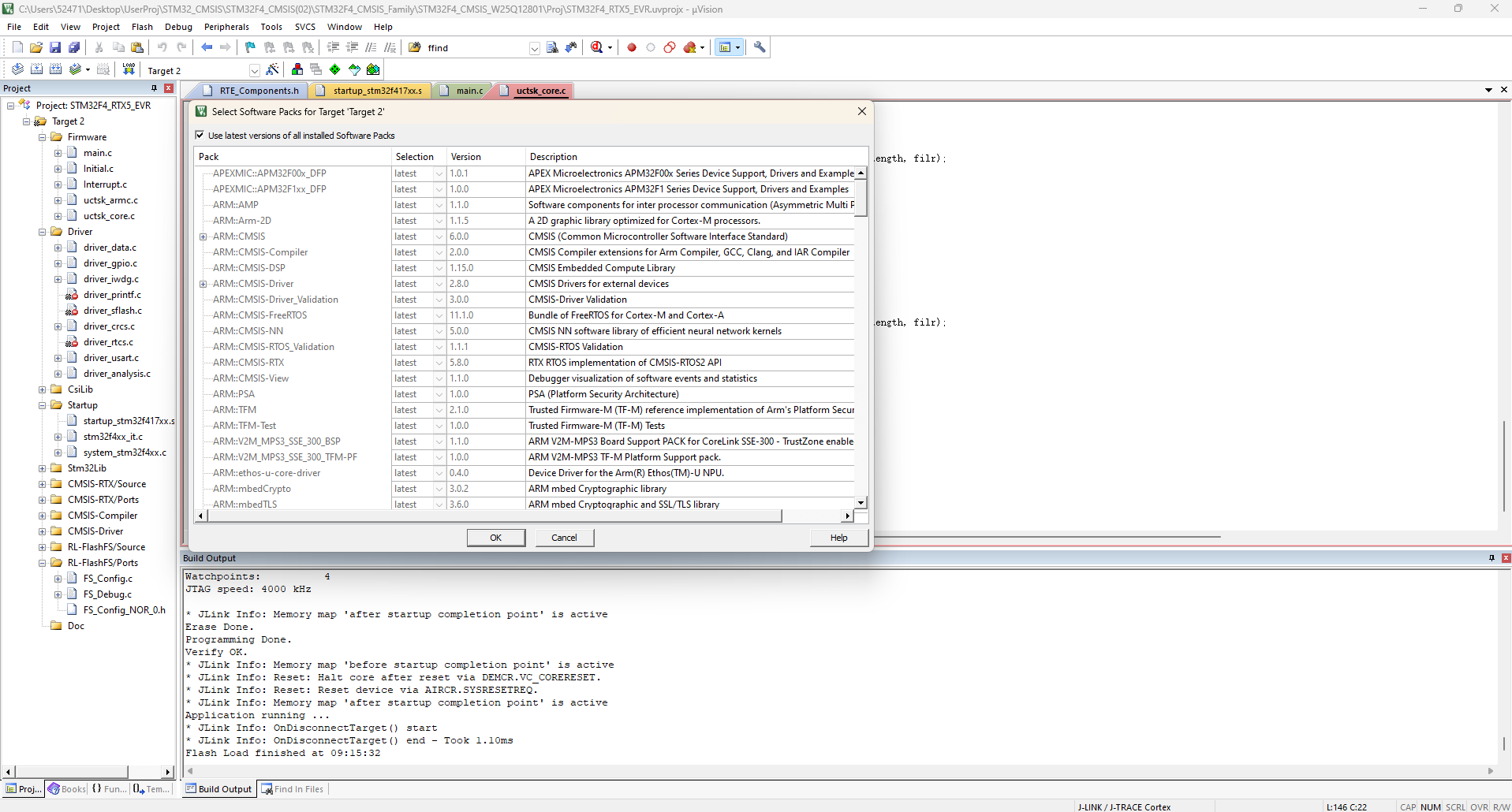This screenshot has height=812, width=1512.
Task: Open Selection dropdown for ARM::CMSIS-FreeRTOS row
Action: pos(439,315)
